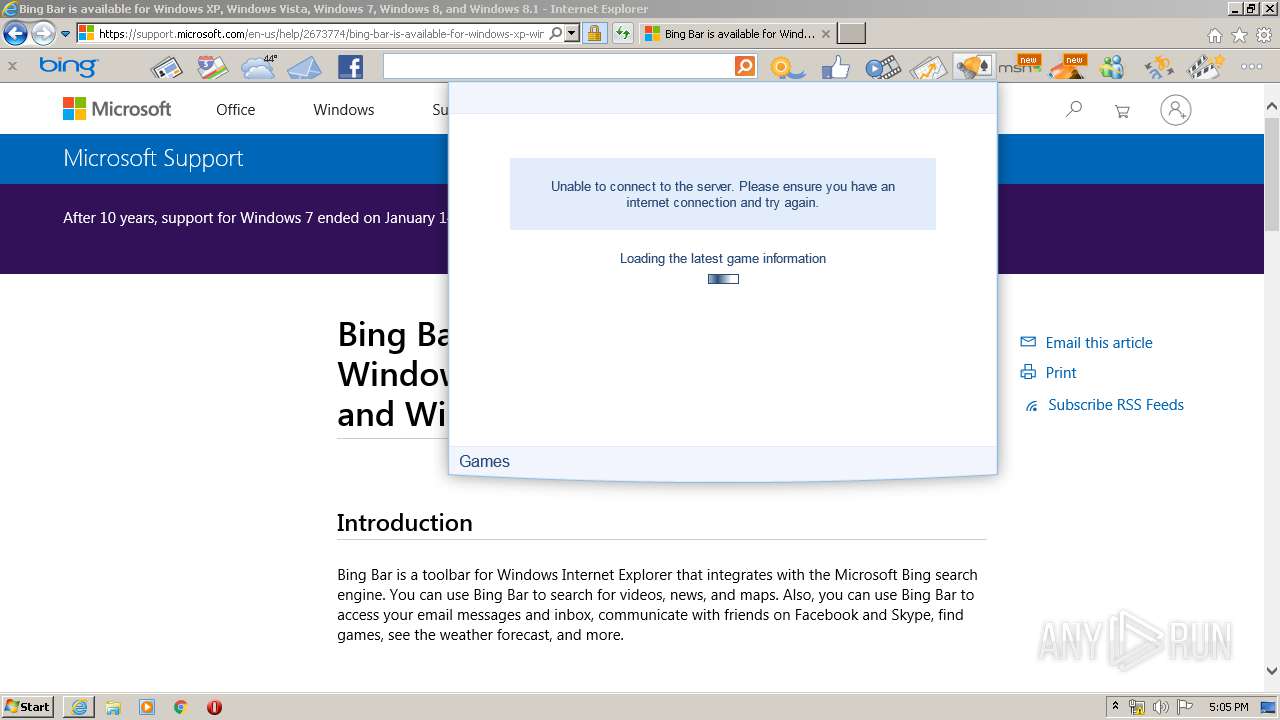Close the Bing Bar support tab
Screen dimensions: 1280x720
pyautogui.click(x=825, y=34)
